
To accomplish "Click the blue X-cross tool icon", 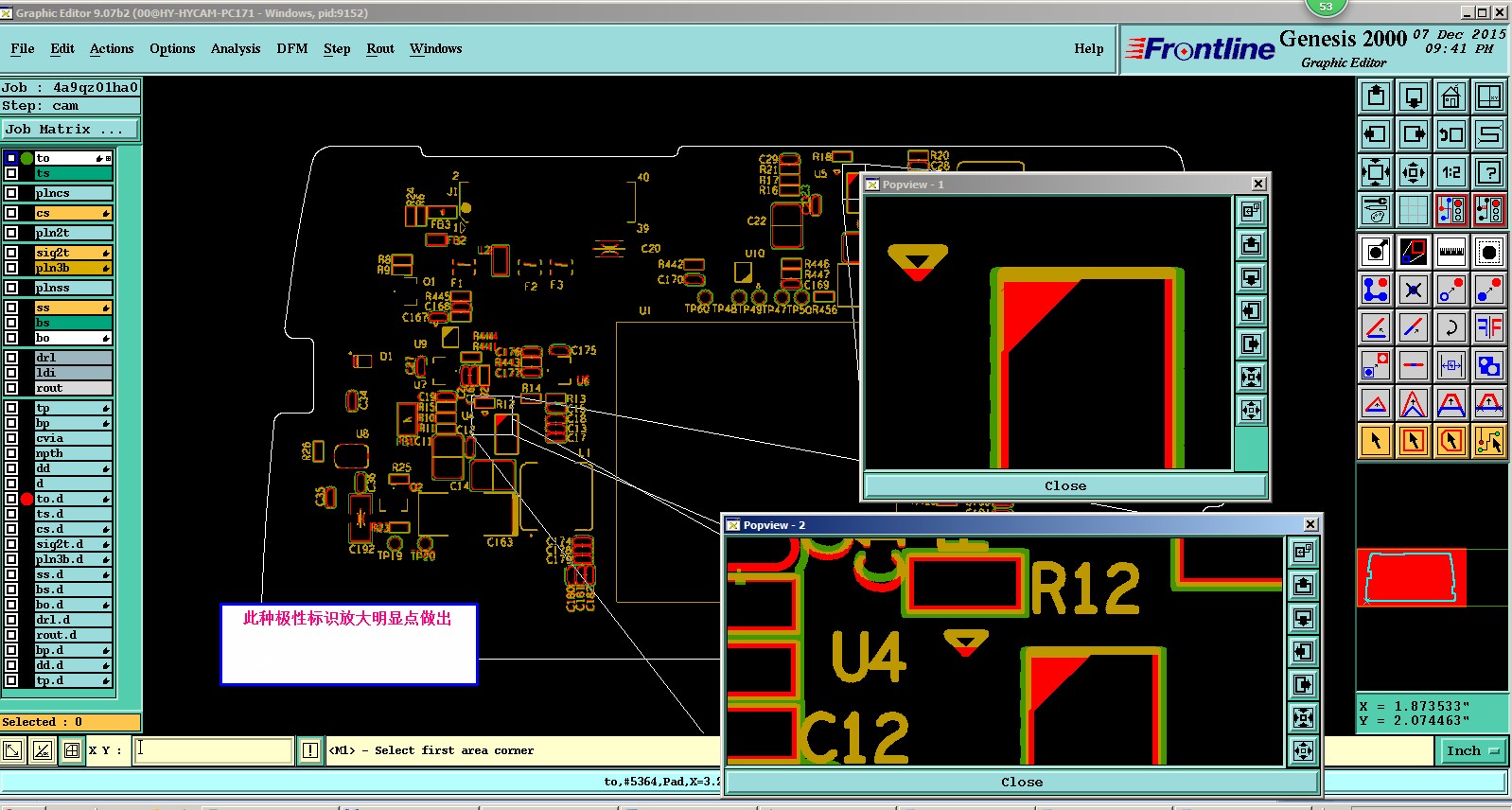I will click(x=1414, y=290).
